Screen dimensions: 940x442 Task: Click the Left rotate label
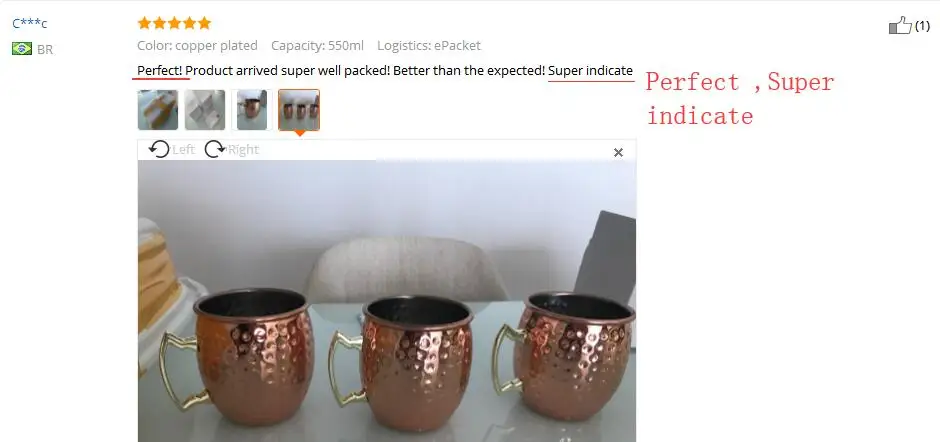[x=183, y=149]
